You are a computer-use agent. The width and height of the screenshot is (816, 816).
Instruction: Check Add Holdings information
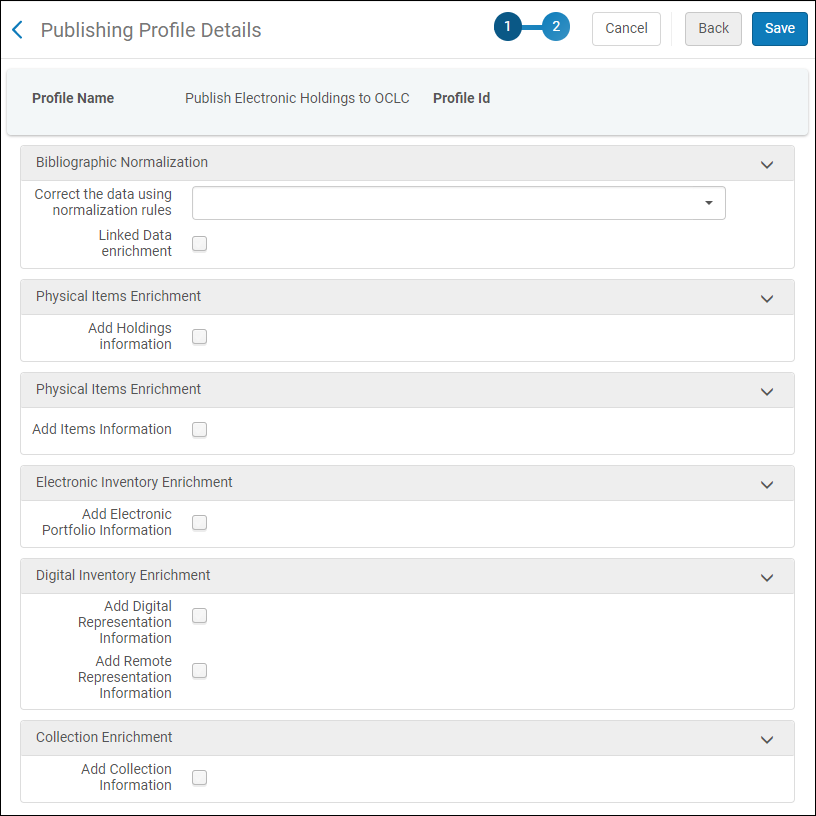point(199,336)
